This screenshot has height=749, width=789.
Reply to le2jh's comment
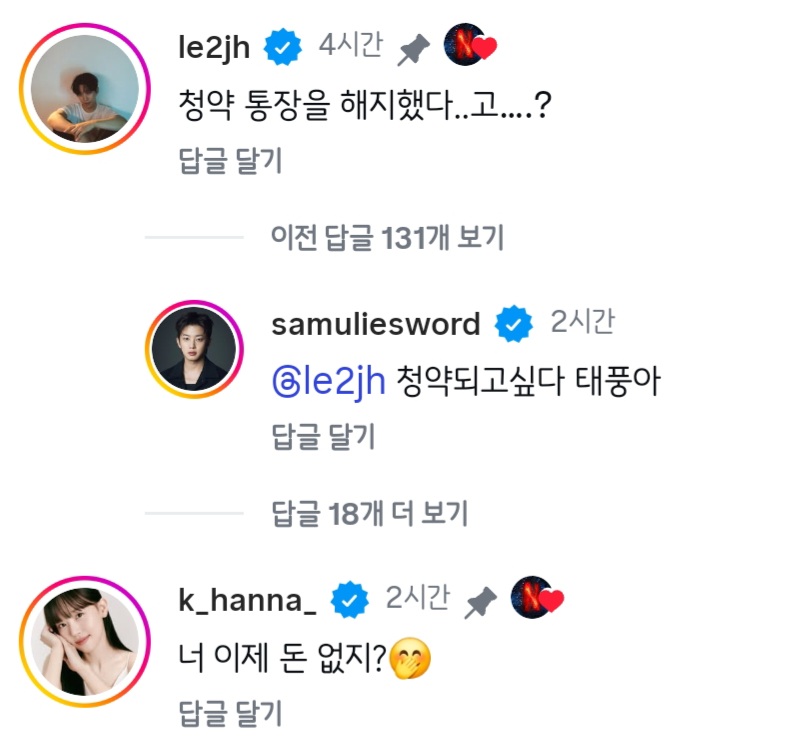tap(230, 161)
